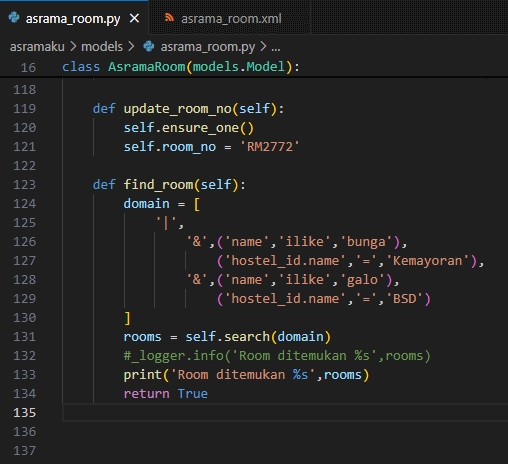
Task: Close the asrama_room.py tab
Action: [x=134, y=18]
